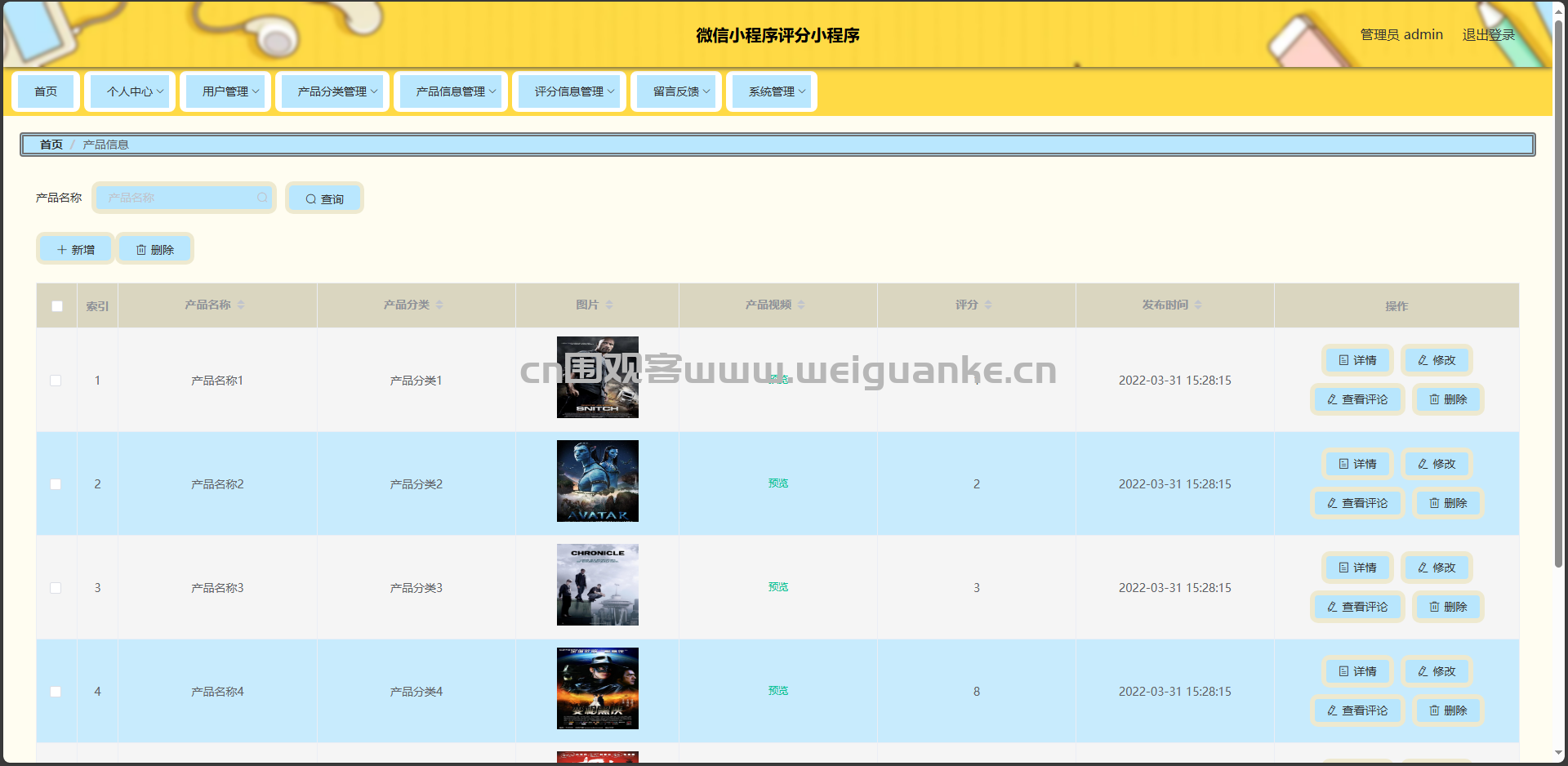Expand the 个人中心 menu
Image resolution: width=1568 pixels, height=766 pixels.
pyautogui.click(x=130, y=91)
